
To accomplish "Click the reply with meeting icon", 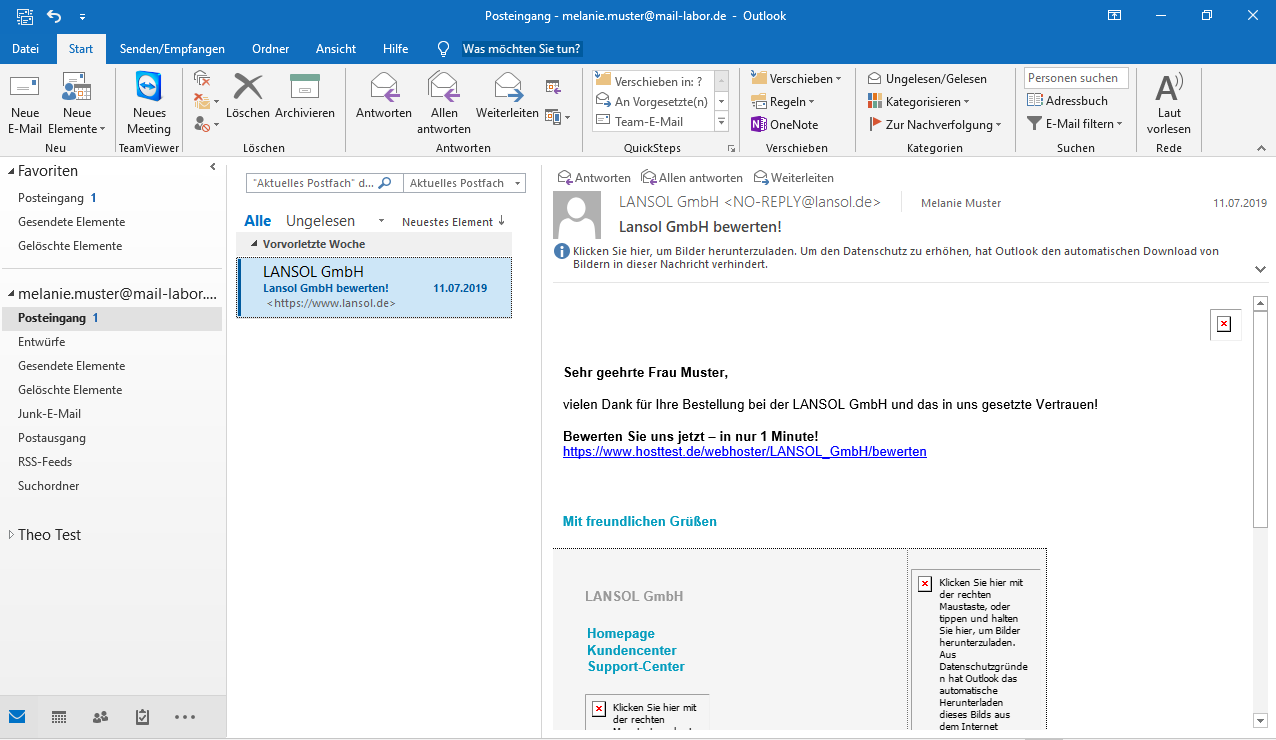I will 553,87.
